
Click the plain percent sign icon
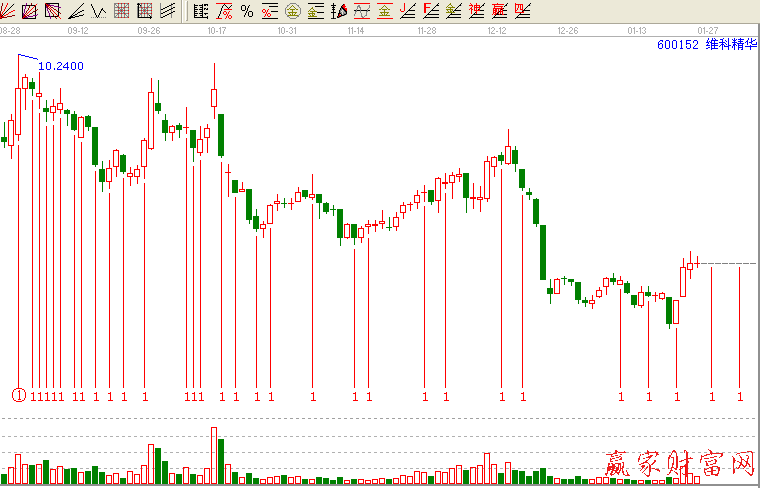[247, 11]
